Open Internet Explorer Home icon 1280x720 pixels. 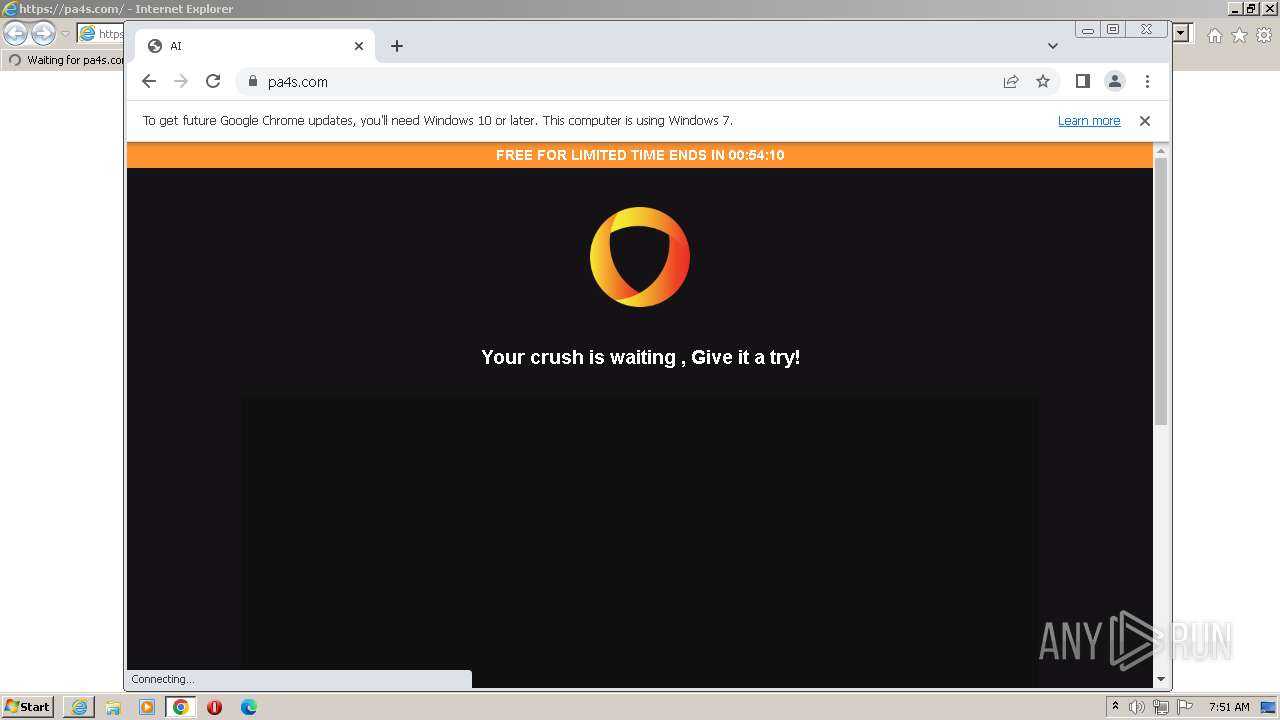click(x=1215, y=35)
